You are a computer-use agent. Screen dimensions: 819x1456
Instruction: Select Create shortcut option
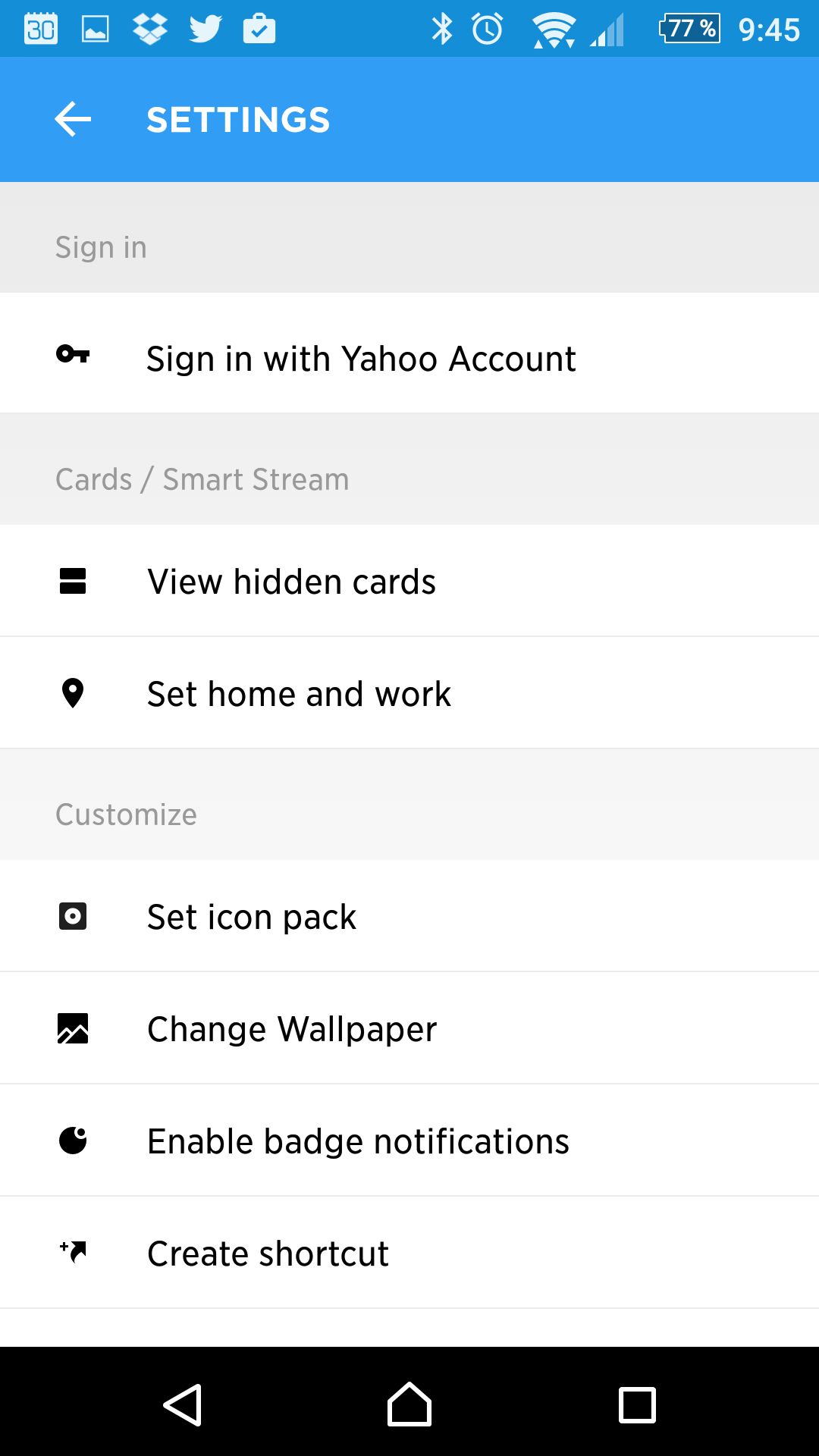tap(409, 1253)
